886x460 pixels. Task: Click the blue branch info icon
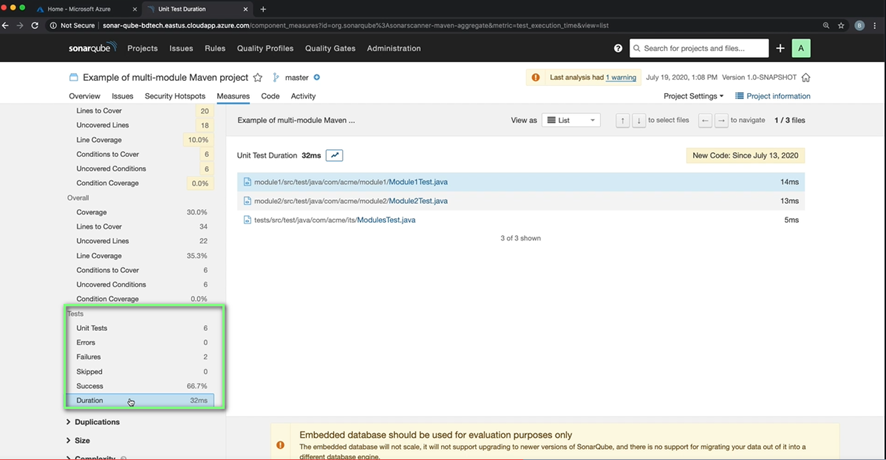pos(316,77)
